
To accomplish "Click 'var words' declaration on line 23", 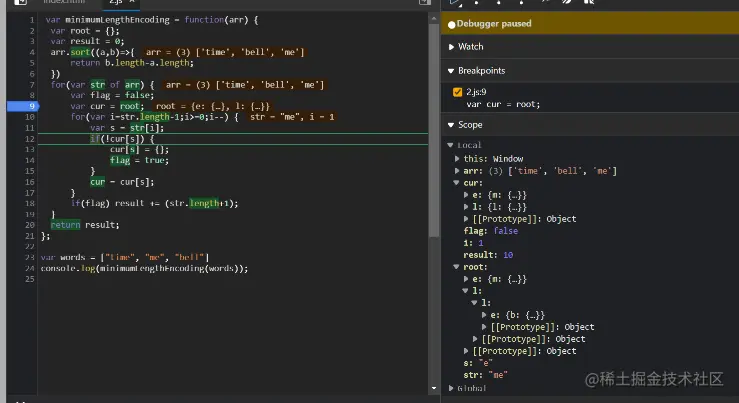I will (x=63, y=257).
